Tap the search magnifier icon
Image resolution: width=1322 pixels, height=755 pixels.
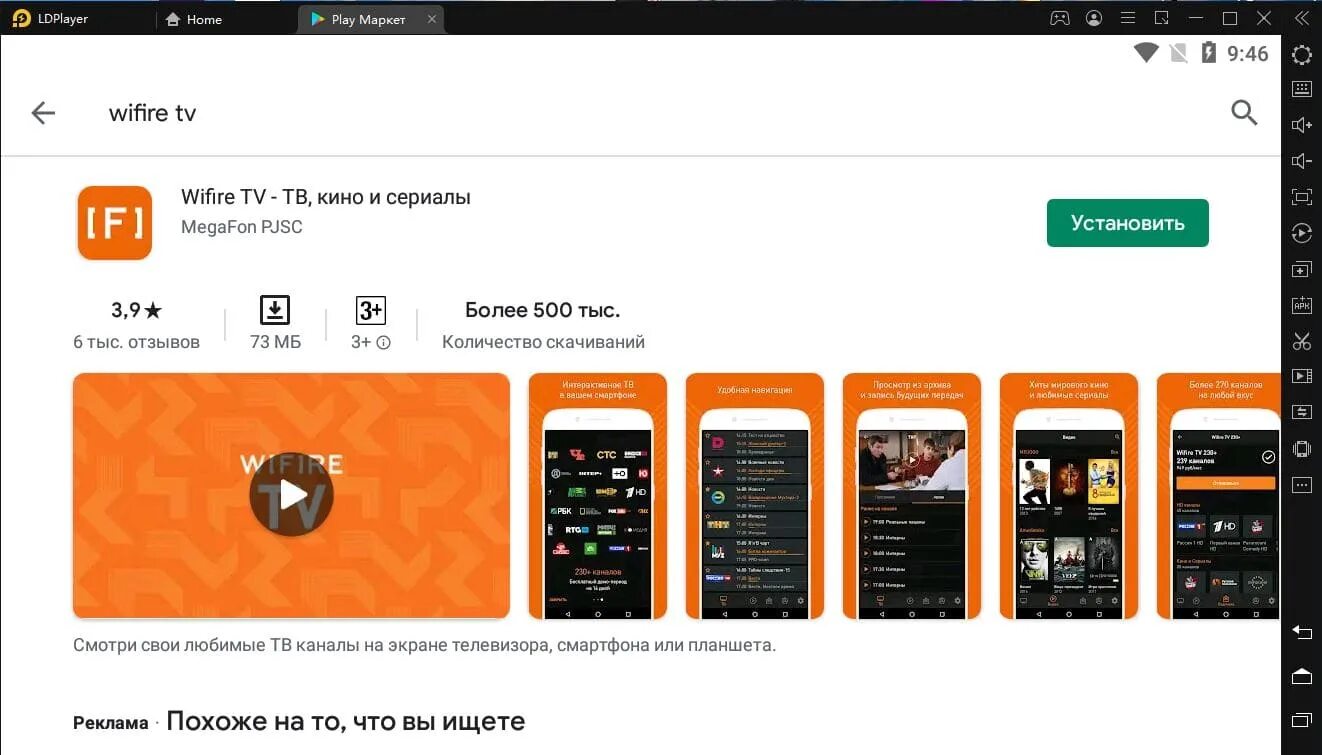[1244, 112]
